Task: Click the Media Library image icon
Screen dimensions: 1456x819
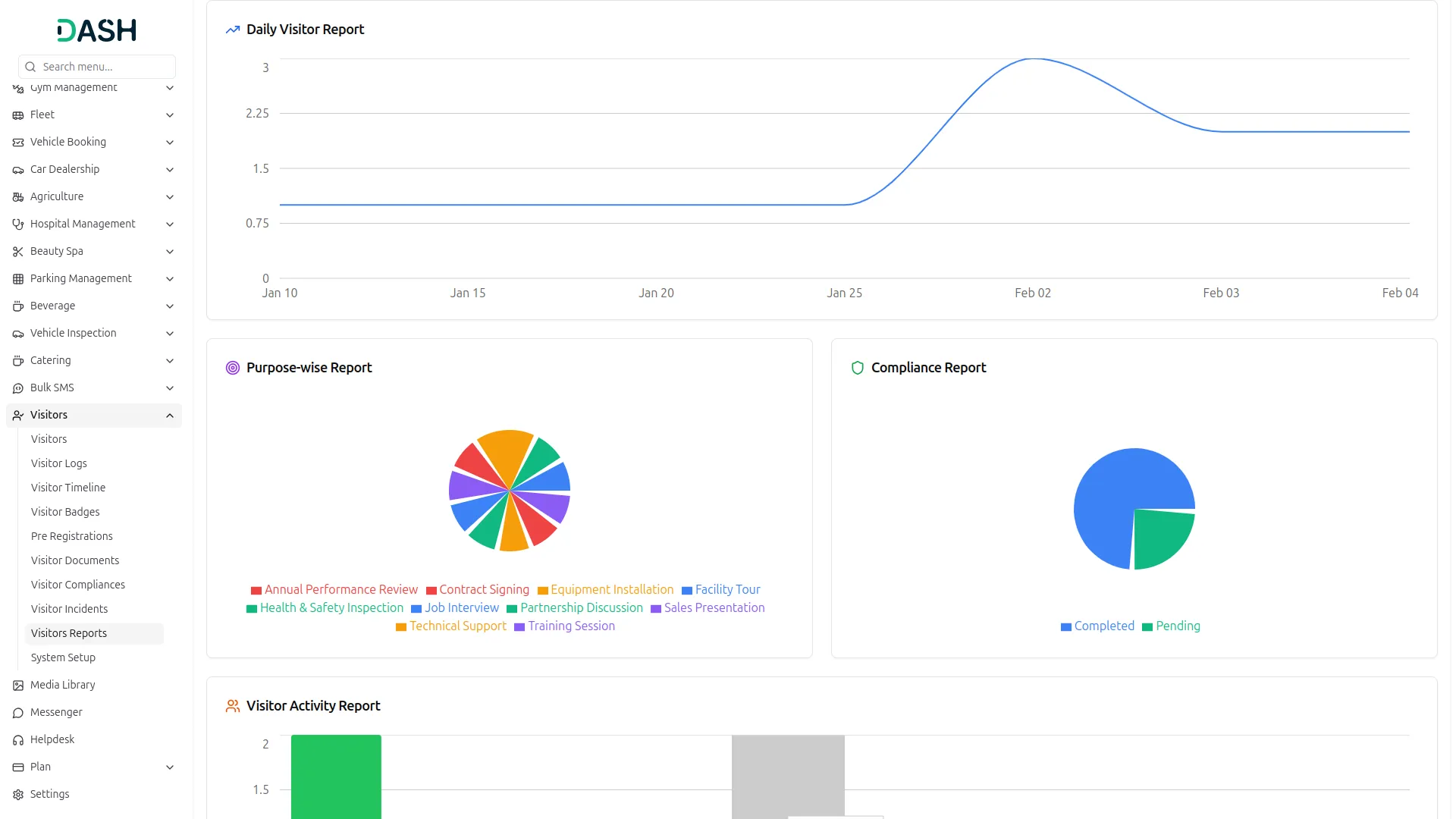Action: [x=18, y=686]
